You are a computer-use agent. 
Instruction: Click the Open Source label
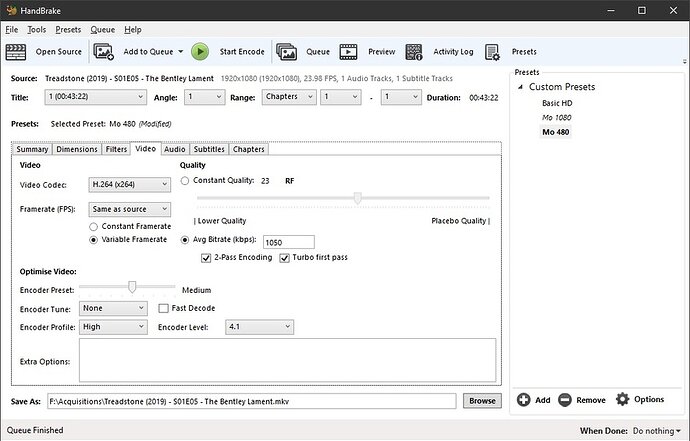(59, 51)
